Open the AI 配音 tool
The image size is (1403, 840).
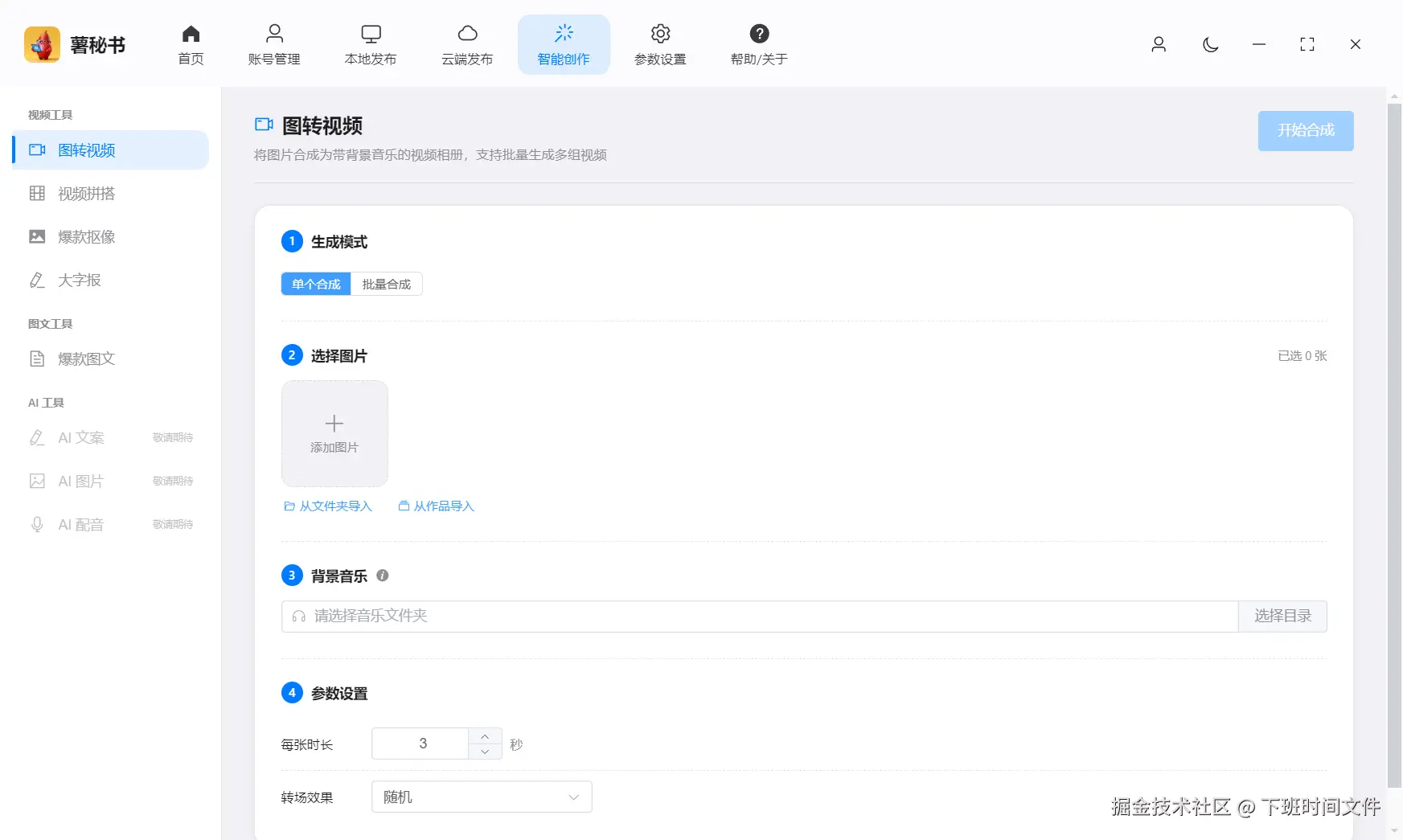point(80,523)
